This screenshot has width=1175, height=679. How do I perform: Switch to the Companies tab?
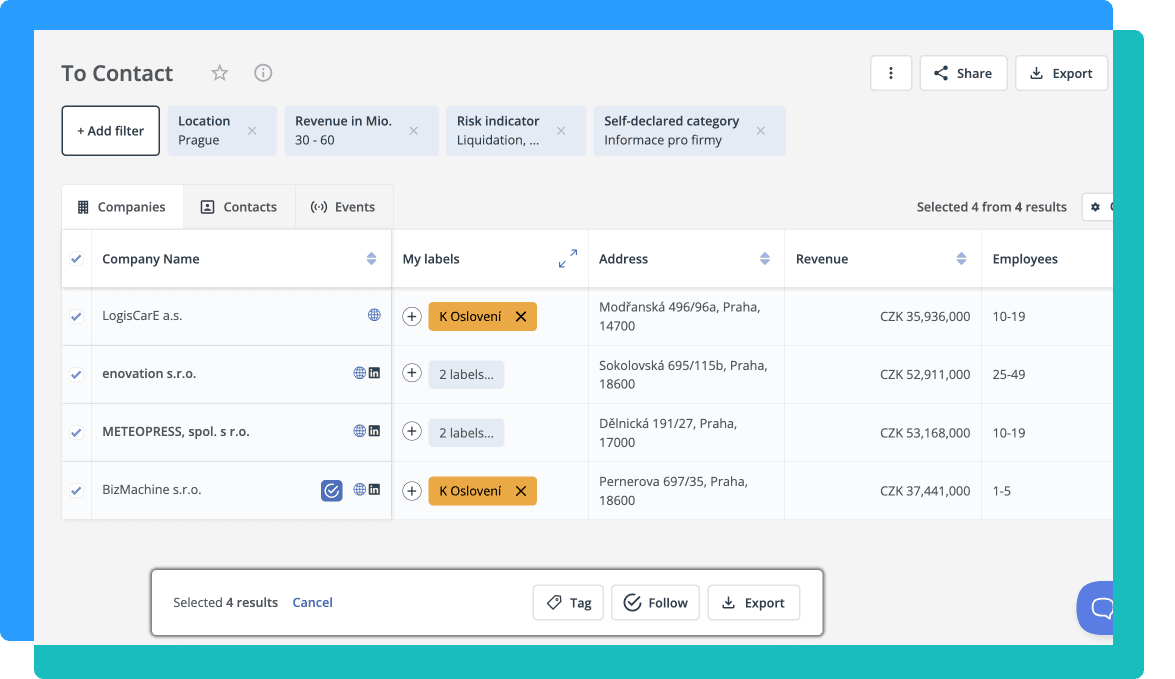pos(122,207)
